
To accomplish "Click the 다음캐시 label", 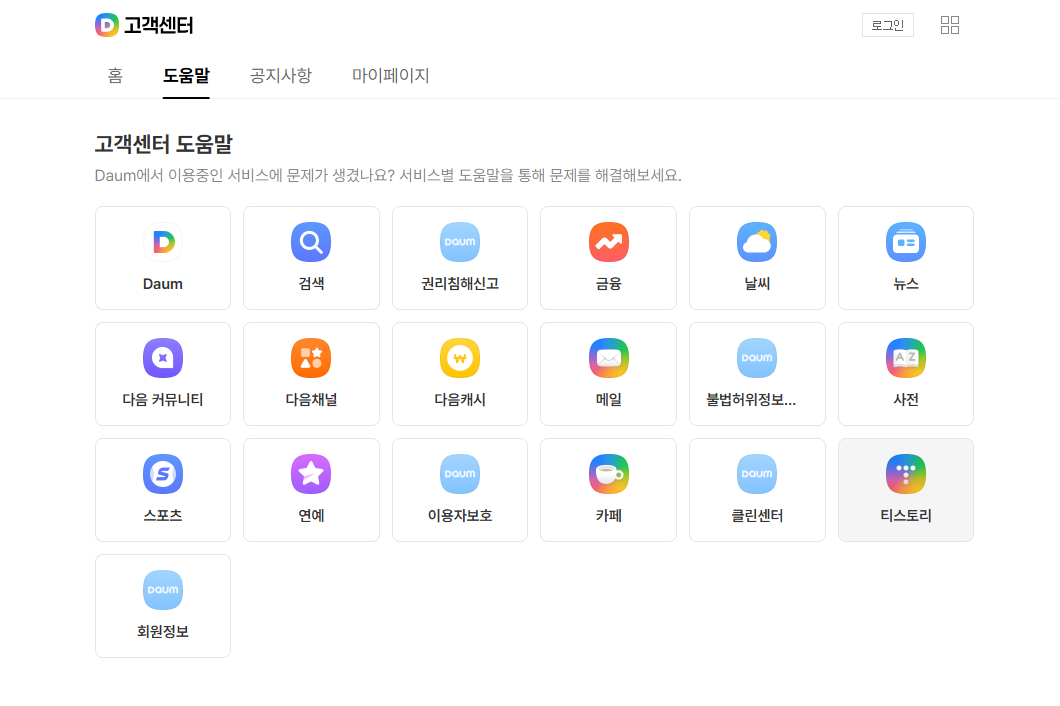I will [460, 400].
